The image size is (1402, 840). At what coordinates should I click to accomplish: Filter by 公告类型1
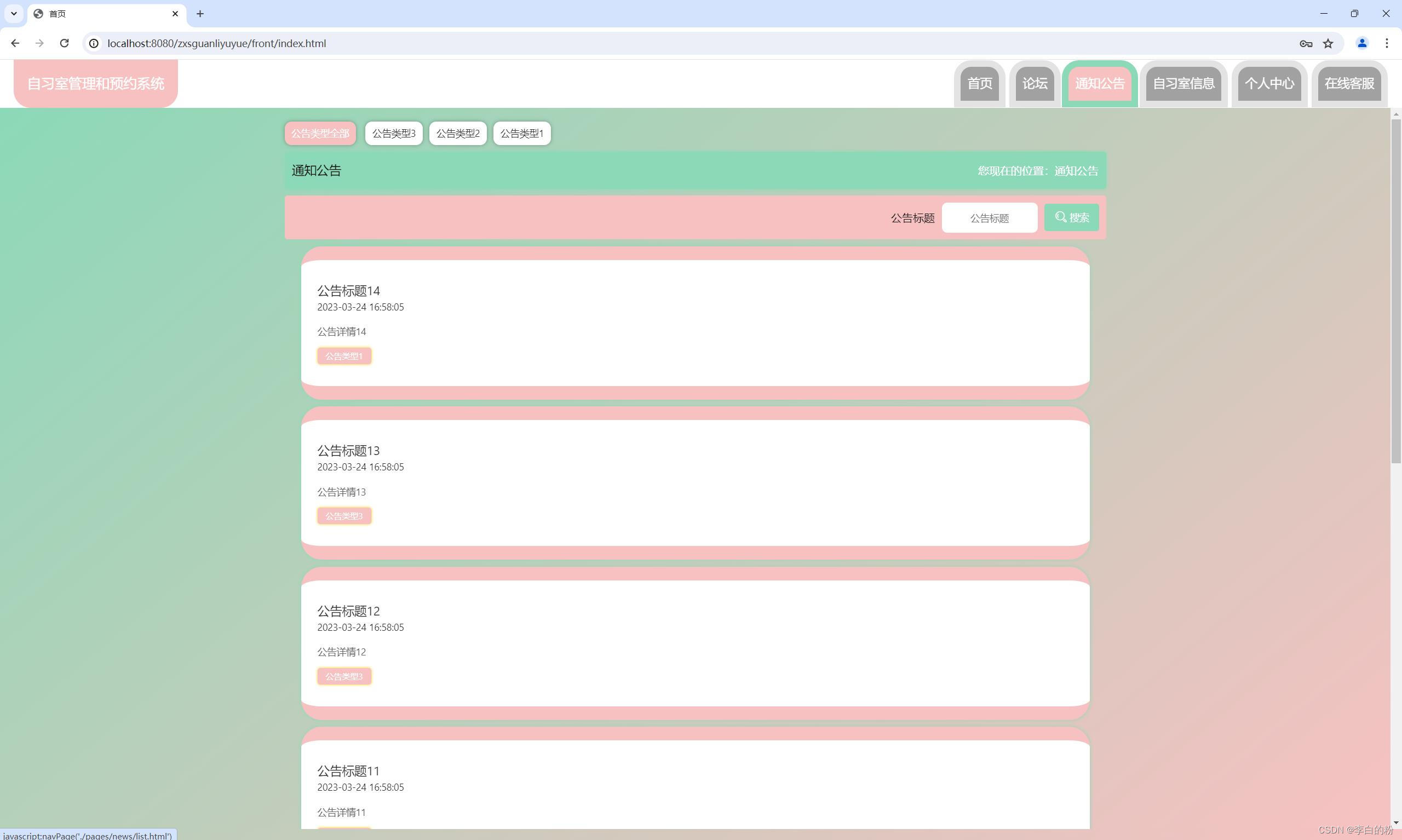click(521, 134)
